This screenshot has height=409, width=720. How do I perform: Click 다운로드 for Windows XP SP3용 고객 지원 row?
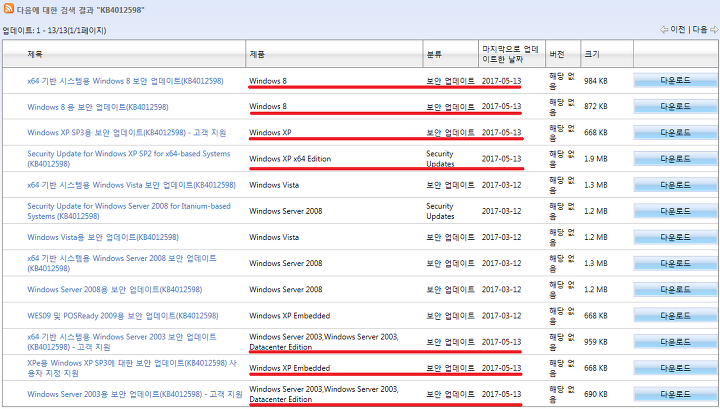[x=675, y=133]
